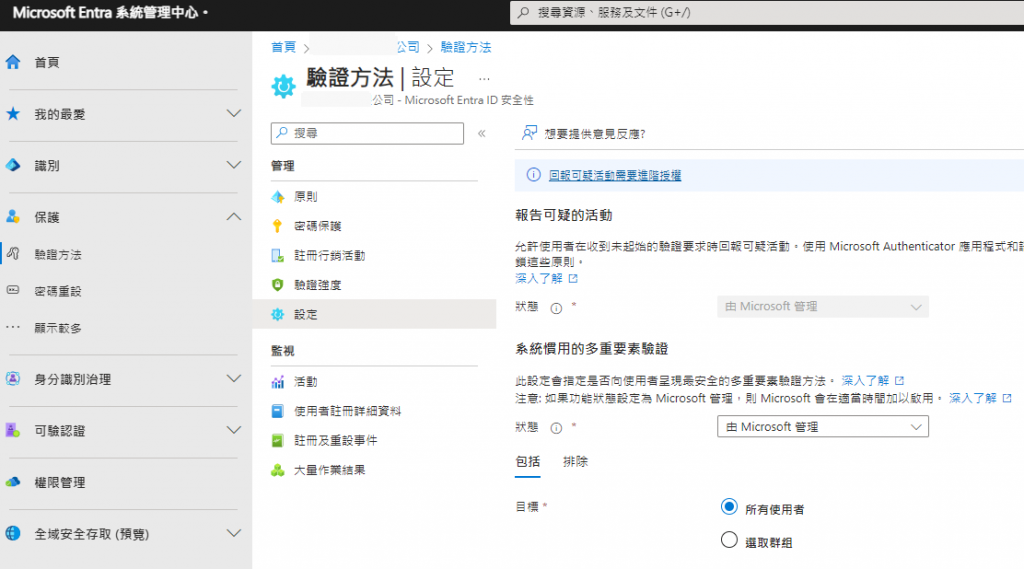The width and height of the screenshot is (1024, 569).
Task: Click the 搜尋 field in the resource menu
Action: click(367, 133)
